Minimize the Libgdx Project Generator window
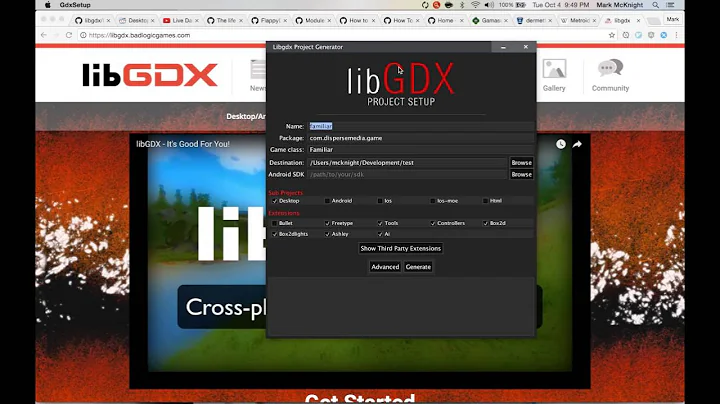Image resolution: width=720 pixels, height=404 pixels. coord(503,47)
